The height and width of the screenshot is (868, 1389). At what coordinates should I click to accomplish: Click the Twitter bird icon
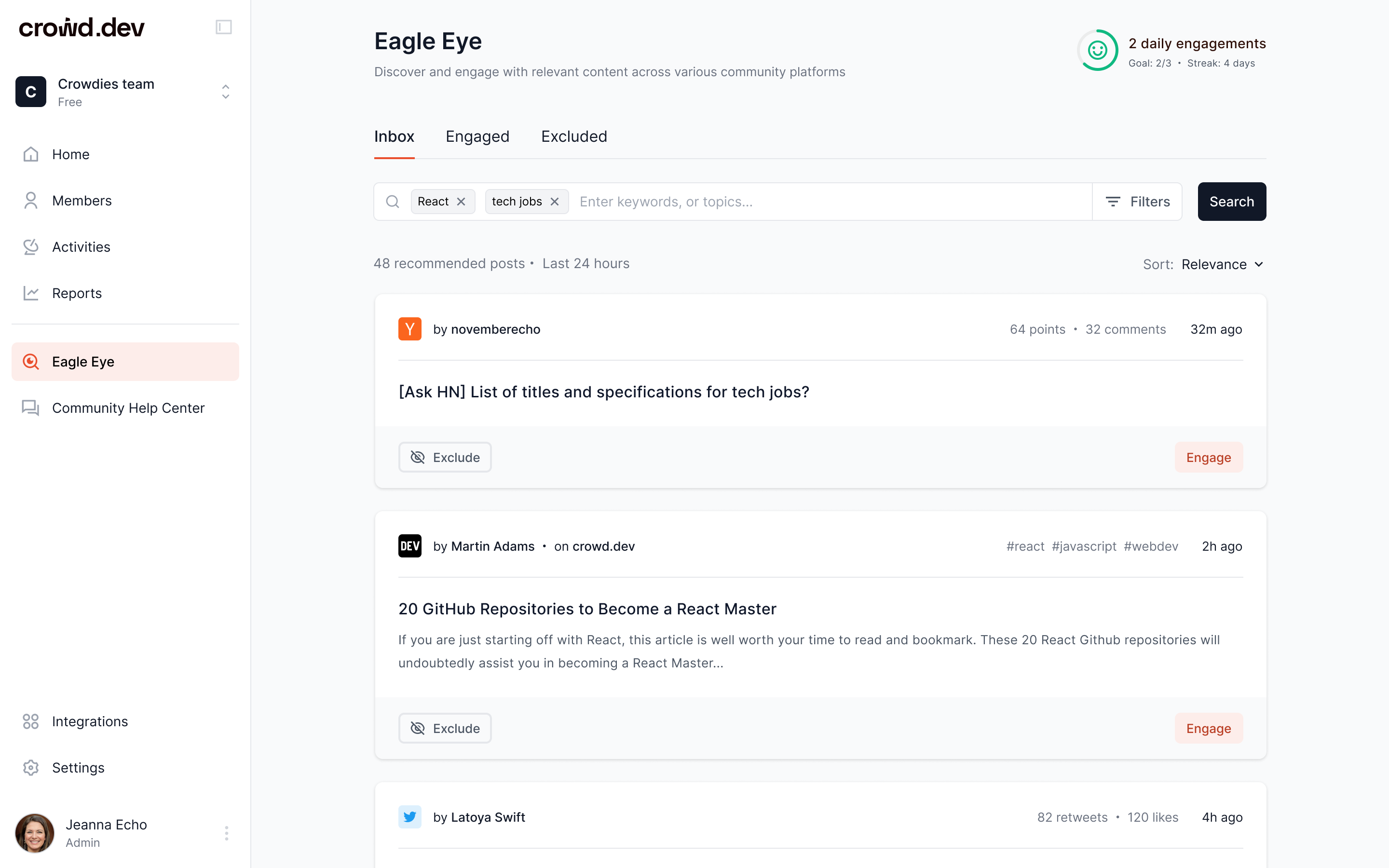tap(409, 816)
